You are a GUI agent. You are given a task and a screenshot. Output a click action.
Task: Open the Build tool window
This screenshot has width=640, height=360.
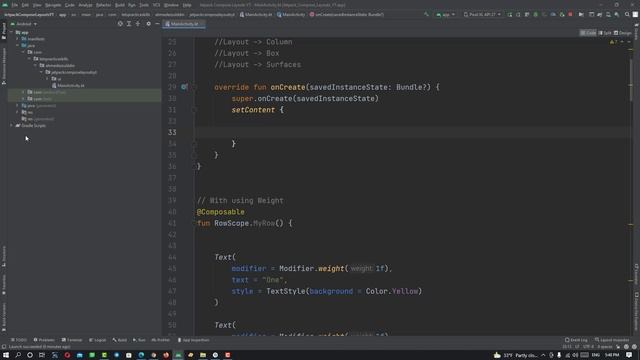[120, 340]
